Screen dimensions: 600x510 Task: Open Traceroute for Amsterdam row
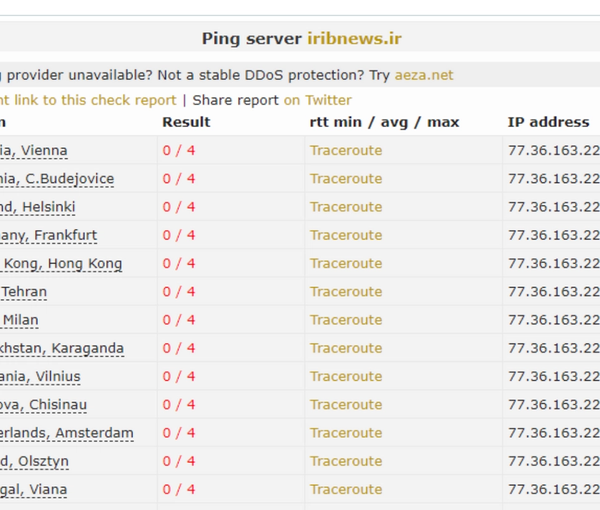[x=346, y=433]
